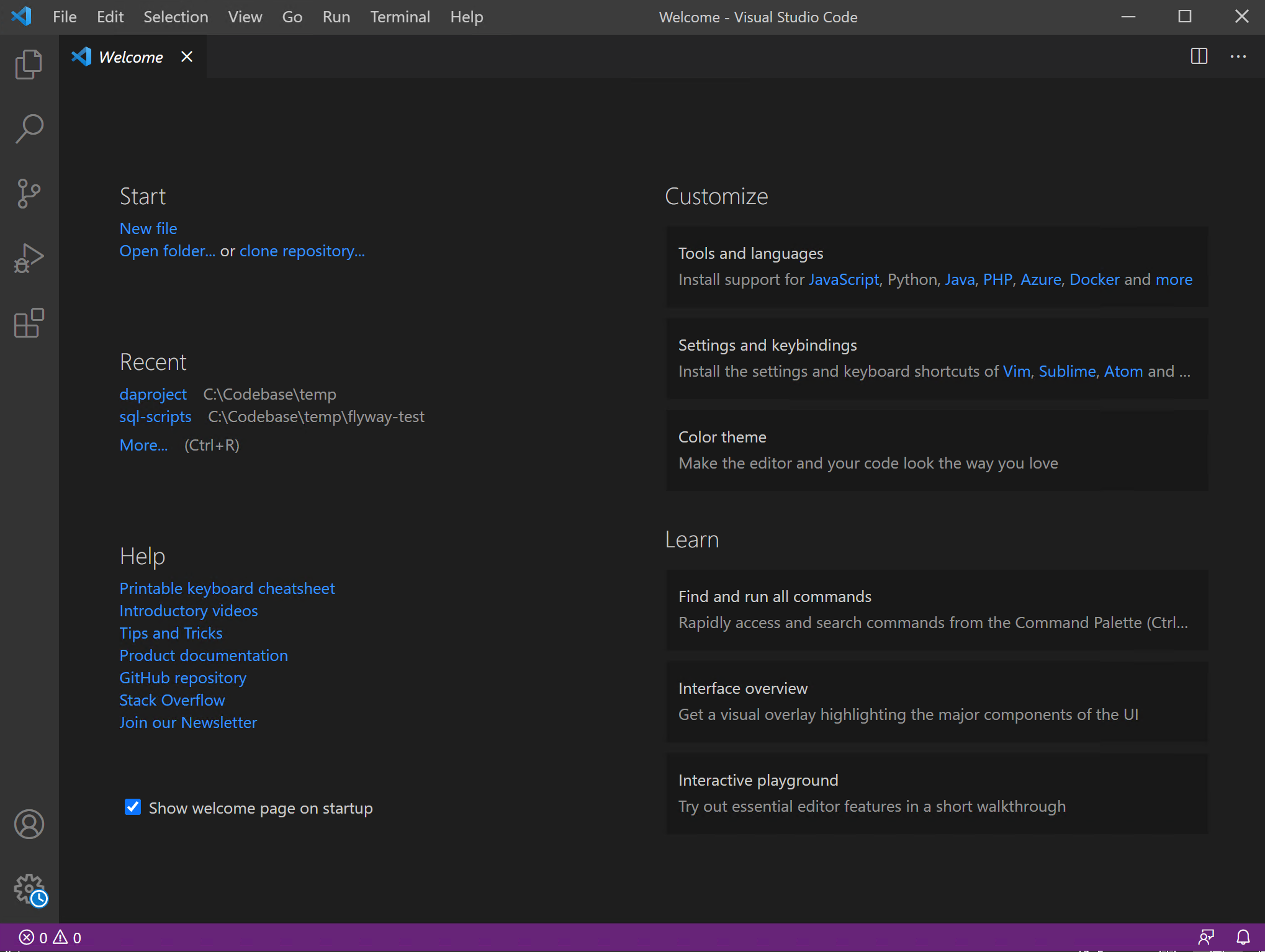1265x952 pixels.
Task: Close the Welcome tab
Action: [x=187, y=56]
